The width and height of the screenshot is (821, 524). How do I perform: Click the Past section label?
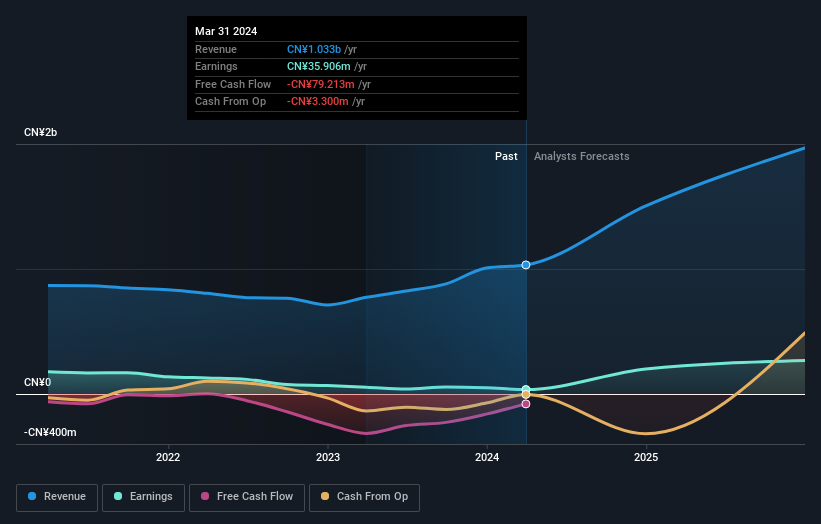tap(506, 157)
